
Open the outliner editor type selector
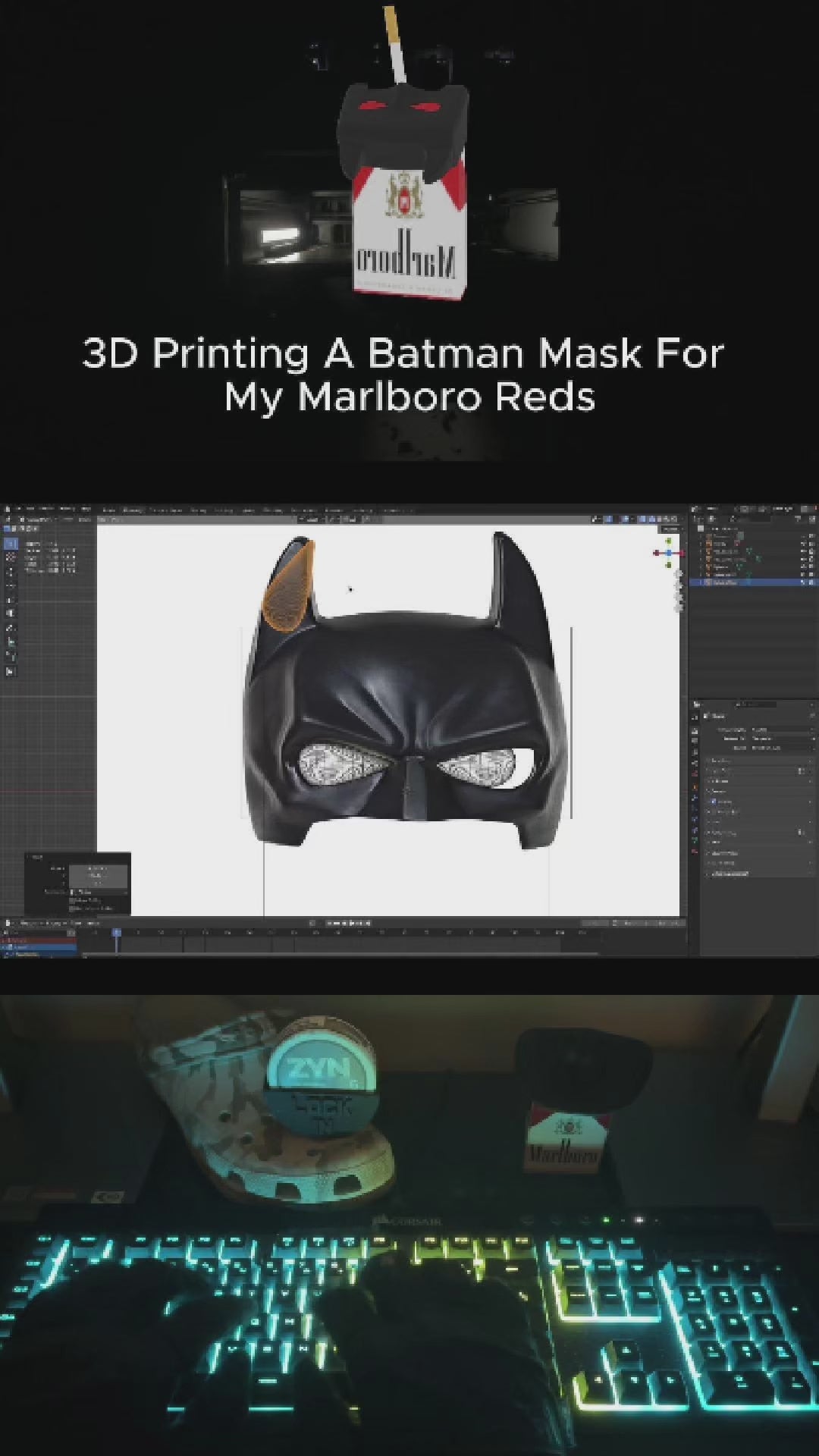(698, 519)
